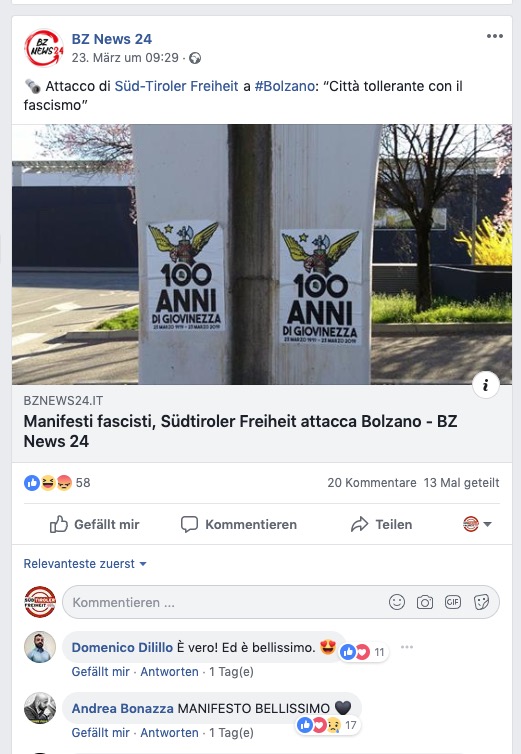Open the Süd-Tiroler Freiheit page link
Viewport: 521px width, 754px height.
click(176, 86)
